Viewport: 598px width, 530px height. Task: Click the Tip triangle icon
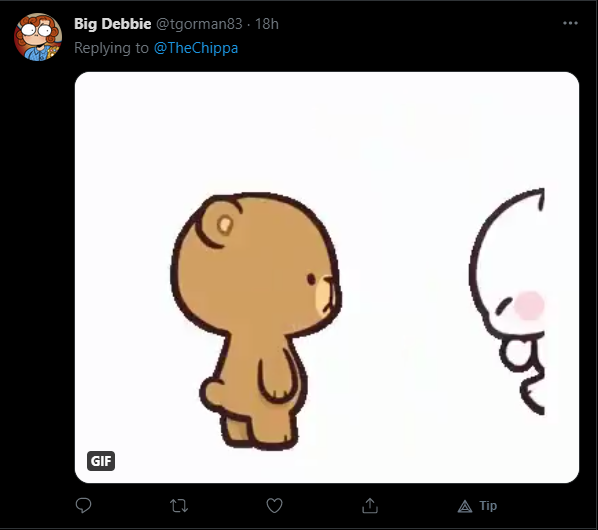[x=465, y=506]
